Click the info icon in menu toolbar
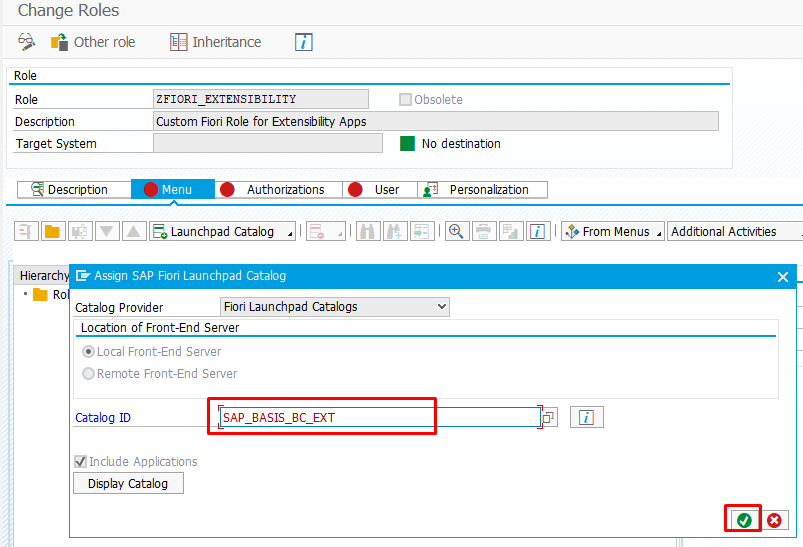 [538, 232]
